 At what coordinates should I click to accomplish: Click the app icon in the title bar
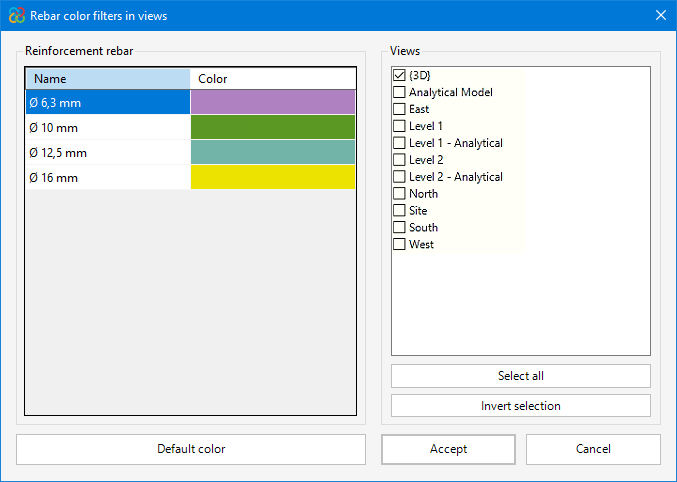16,15
